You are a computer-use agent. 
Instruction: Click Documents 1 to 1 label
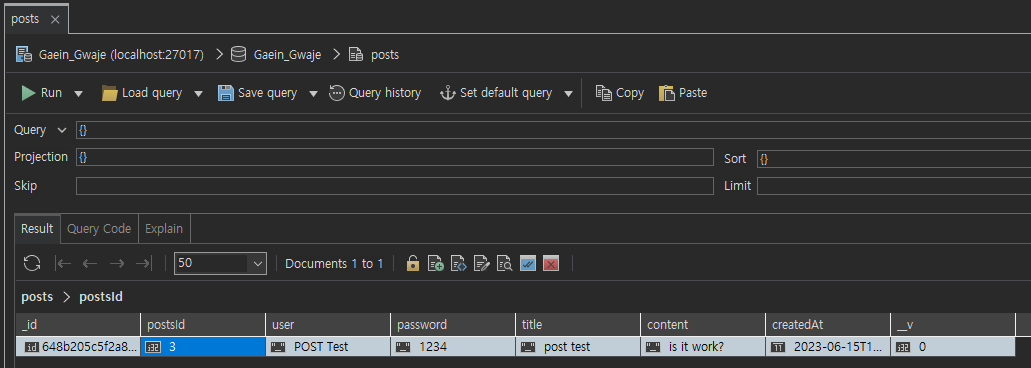(x=334, y=264)
